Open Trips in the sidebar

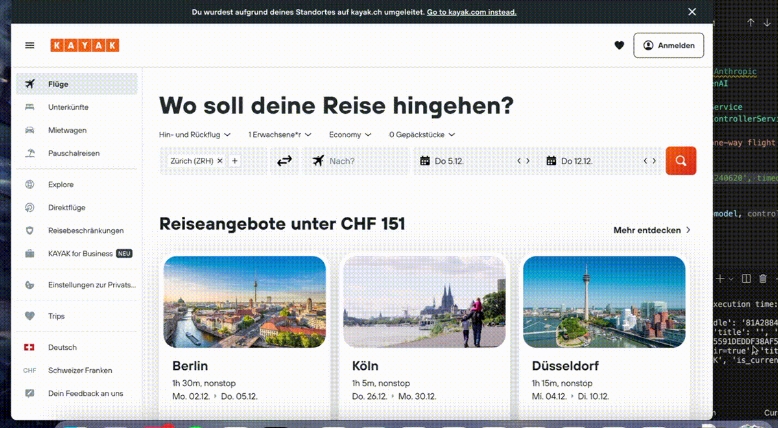pyautogui.click(x=77, y=316)
